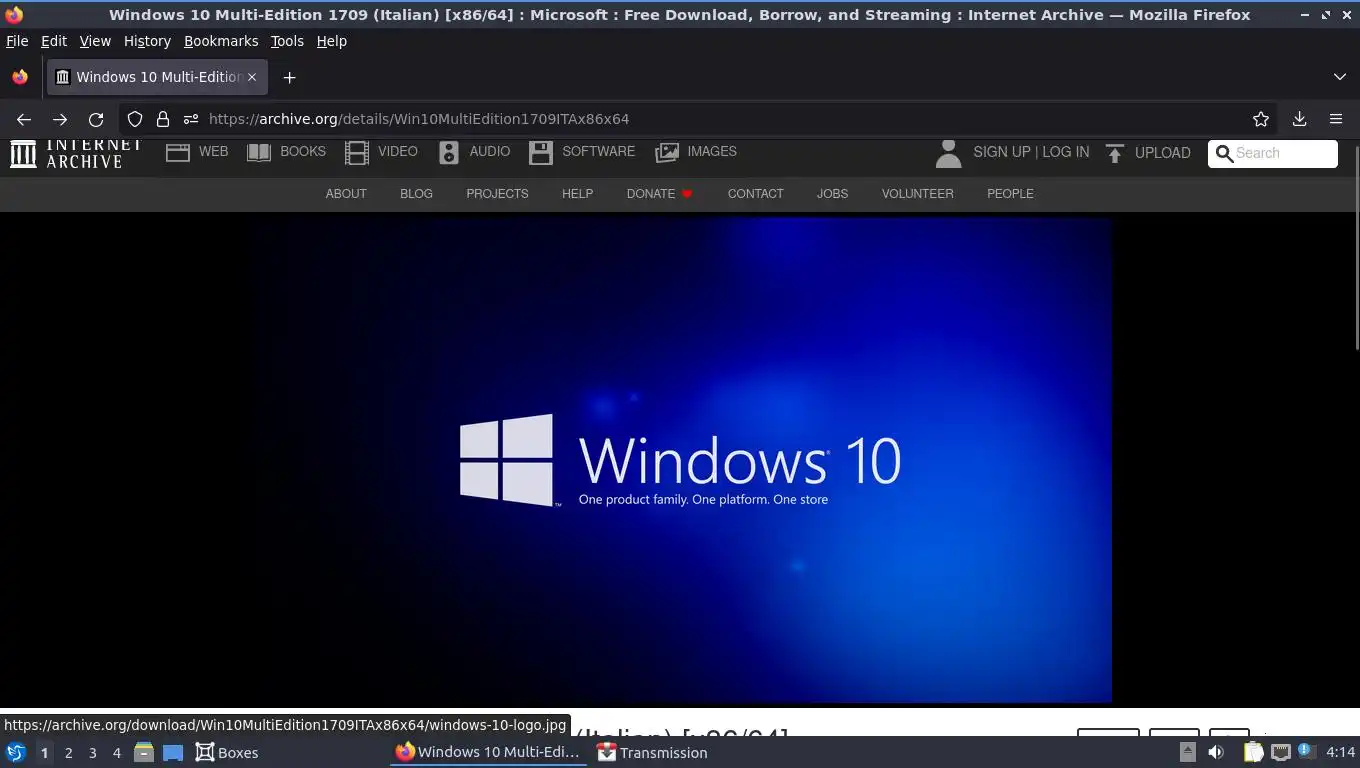Switch to workspace 3

tap(93, 753)
